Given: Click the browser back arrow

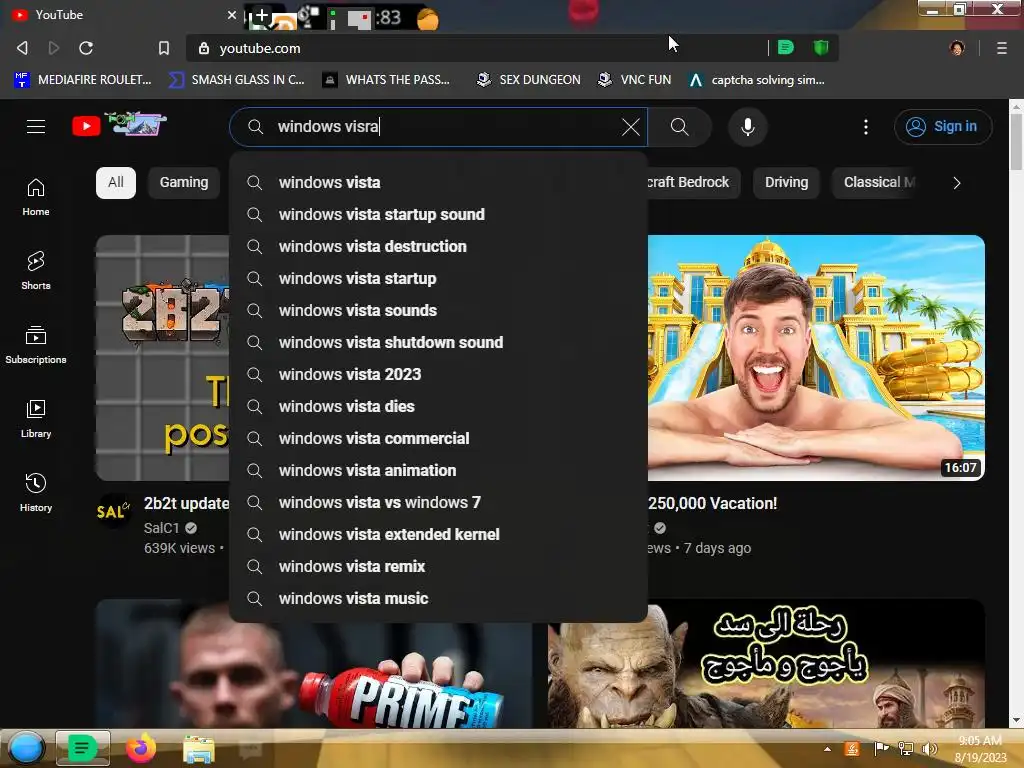Looking at the screenshot, I should click(22, 48).
